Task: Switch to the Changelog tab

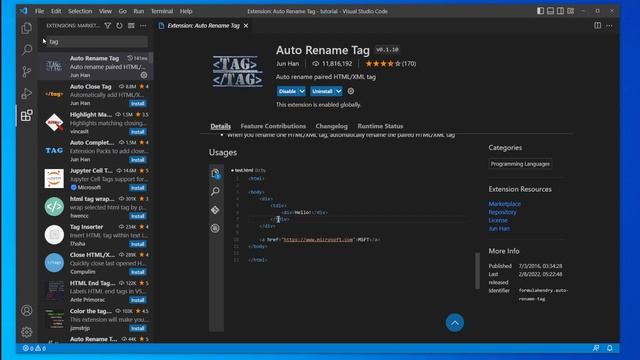Action: [331, 126]
